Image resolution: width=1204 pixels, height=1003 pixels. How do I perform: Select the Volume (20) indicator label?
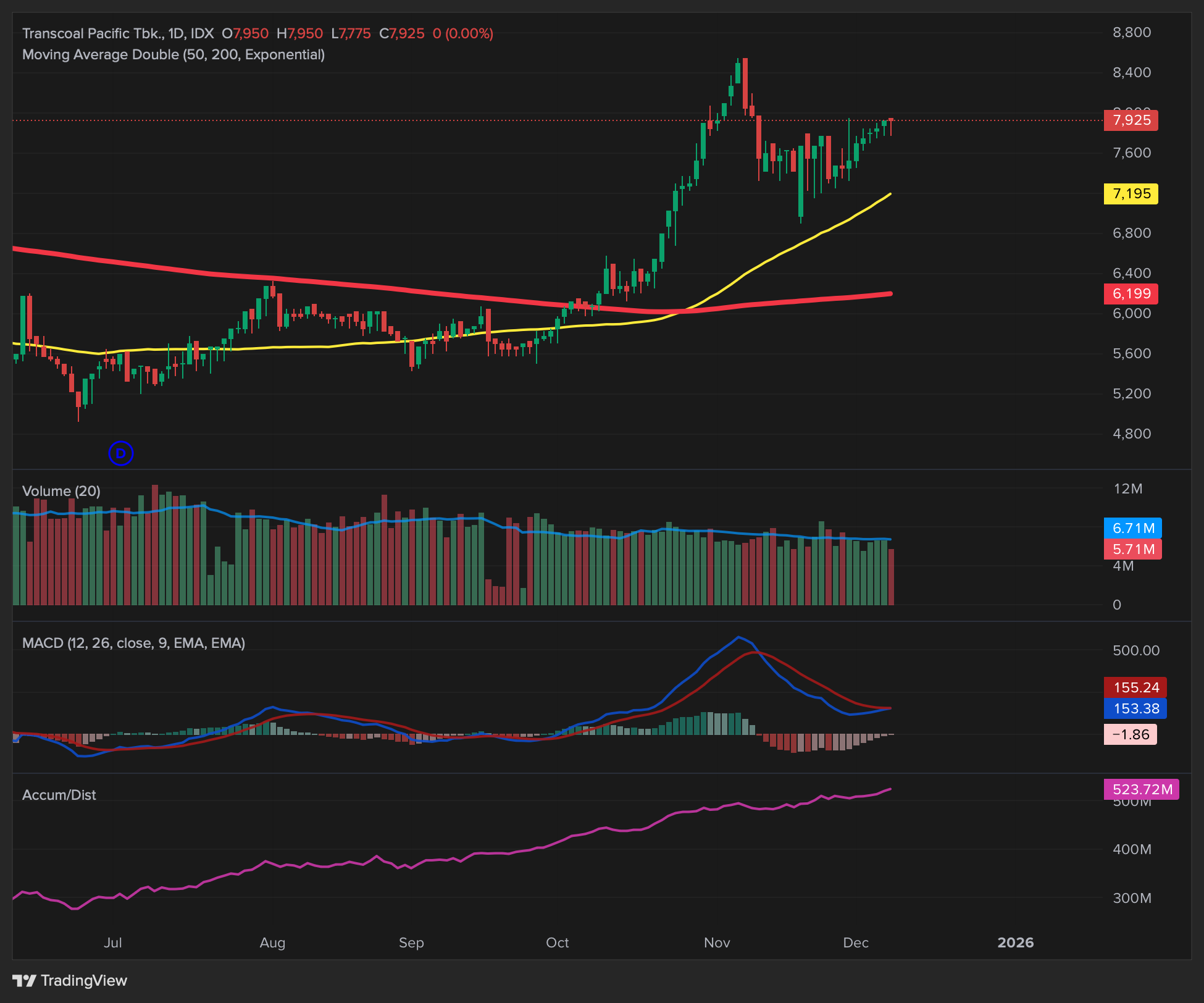pos(61,491)
